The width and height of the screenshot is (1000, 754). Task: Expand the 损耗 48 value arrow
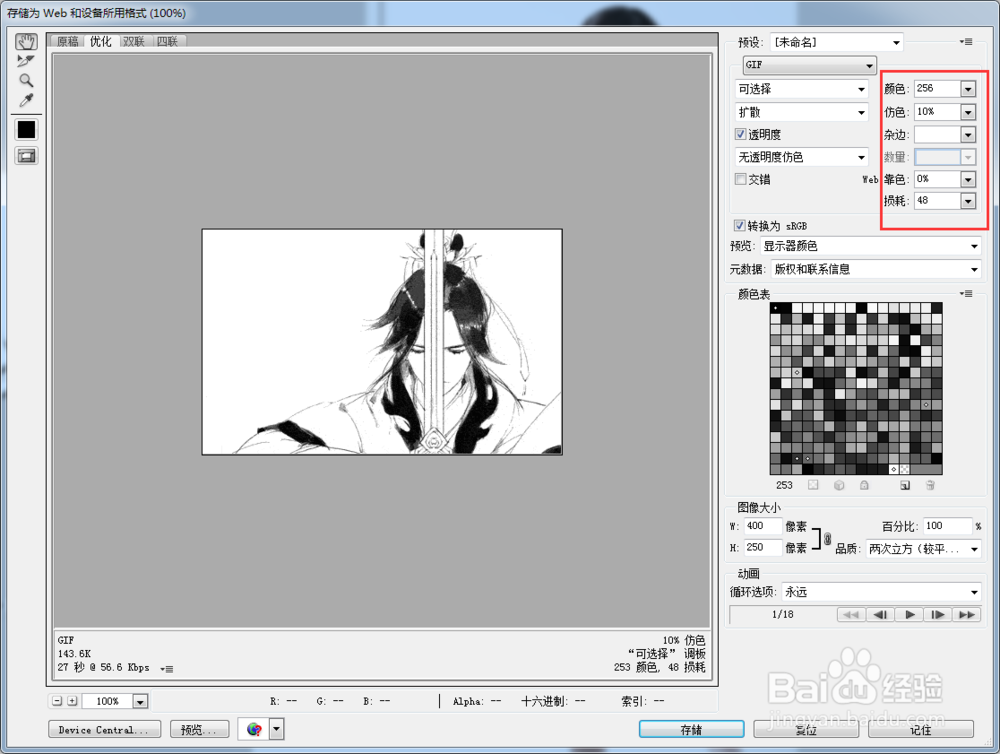tap(968, 202)
